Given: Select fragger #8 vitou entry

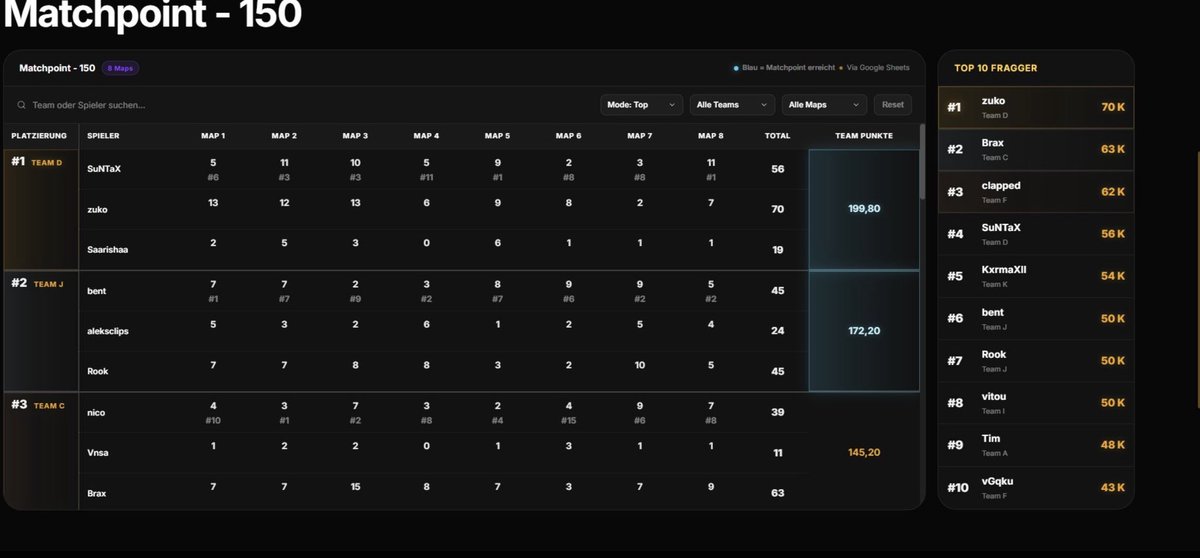Looking at the screenshot, I should tap(1036, 402).
